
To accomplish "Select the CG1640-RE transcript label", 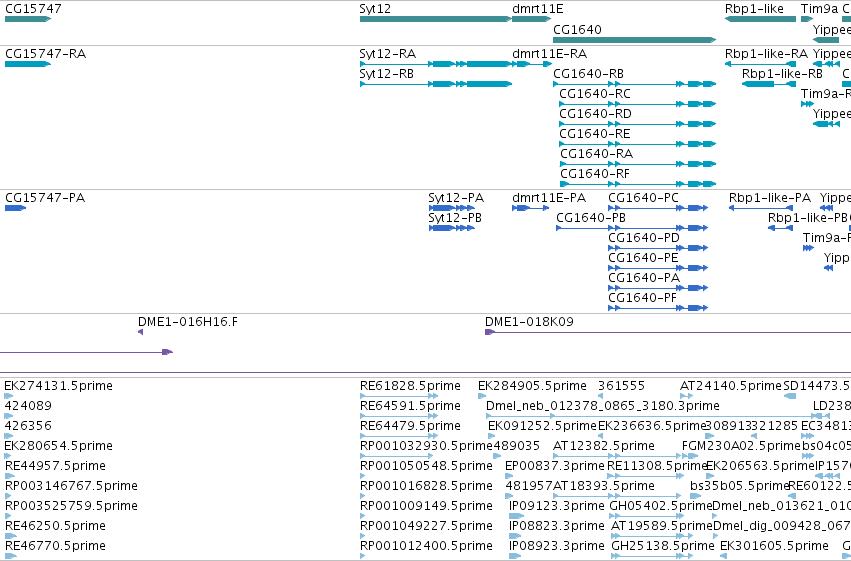I will (595, 133).
